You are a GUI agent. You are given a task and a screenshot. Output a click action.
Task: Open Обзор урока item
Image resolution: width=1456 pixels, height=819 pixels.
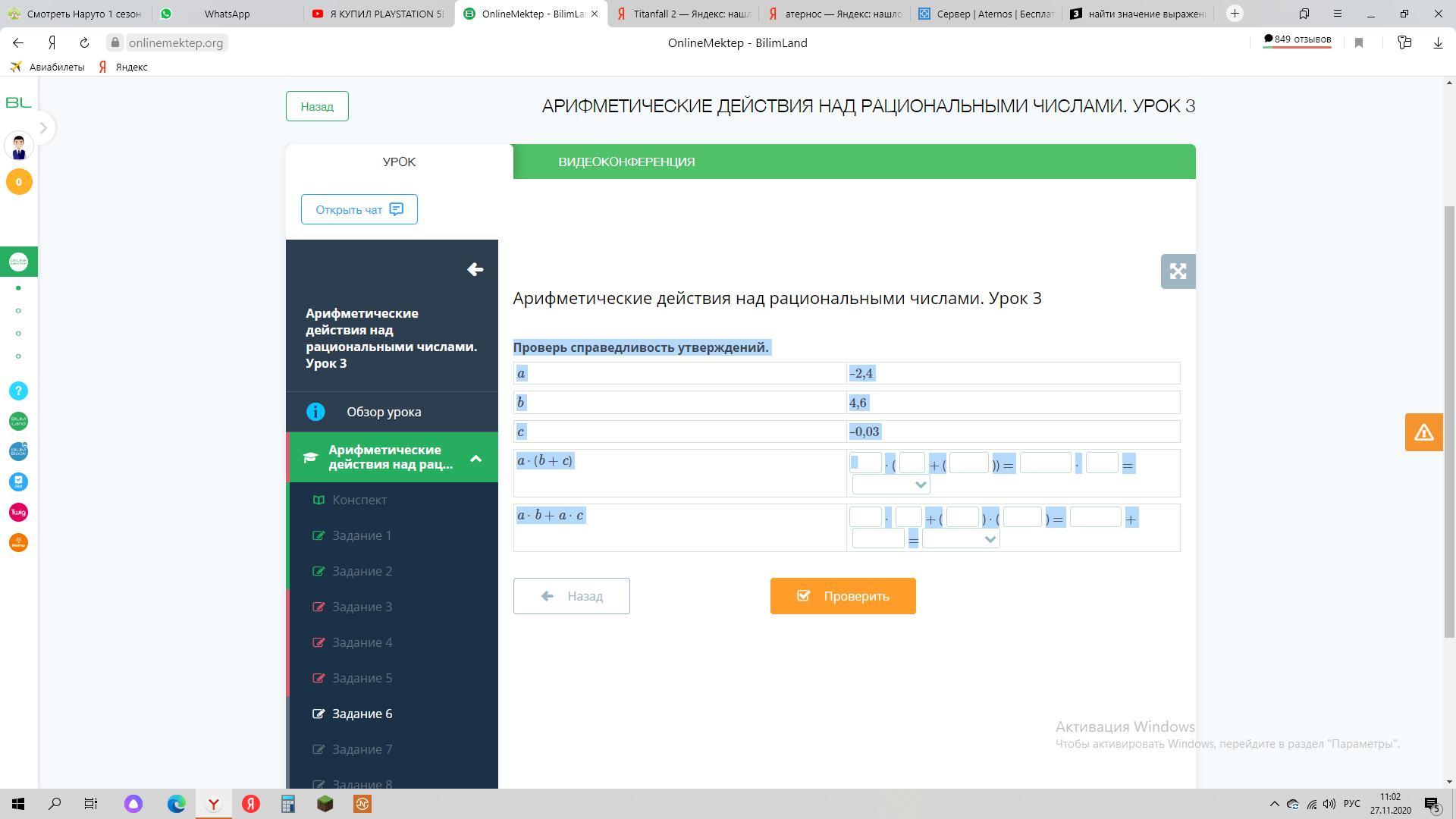click(384, 412)
